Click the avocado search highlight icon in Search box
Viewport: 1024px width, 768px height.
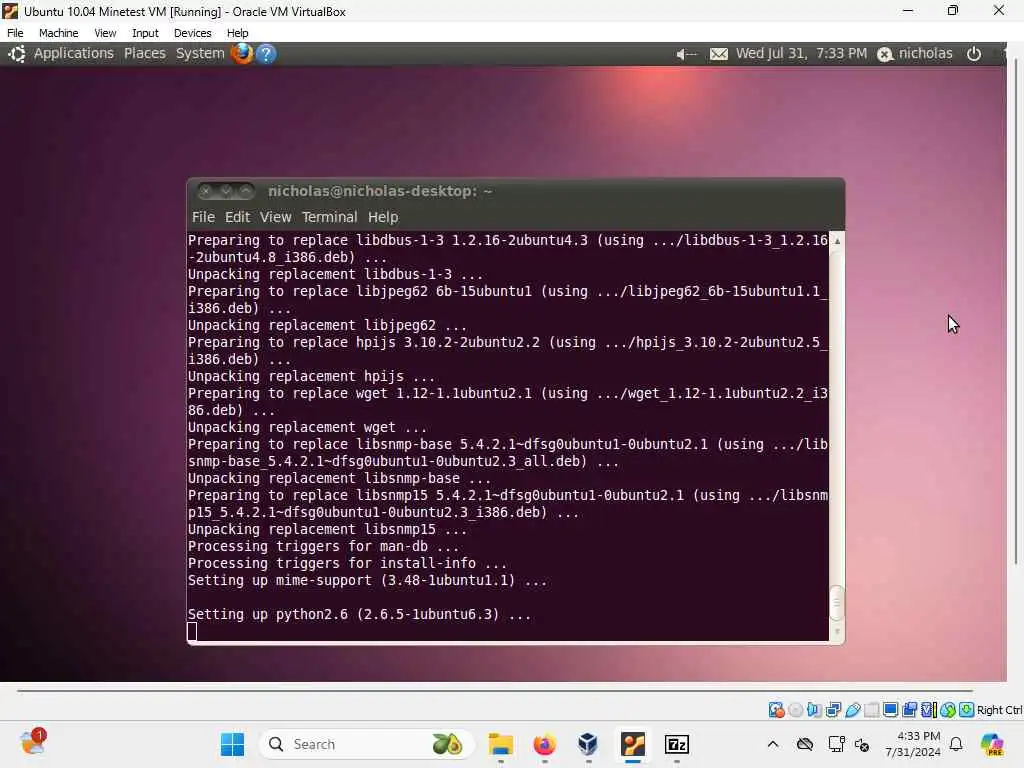point(447,744)
